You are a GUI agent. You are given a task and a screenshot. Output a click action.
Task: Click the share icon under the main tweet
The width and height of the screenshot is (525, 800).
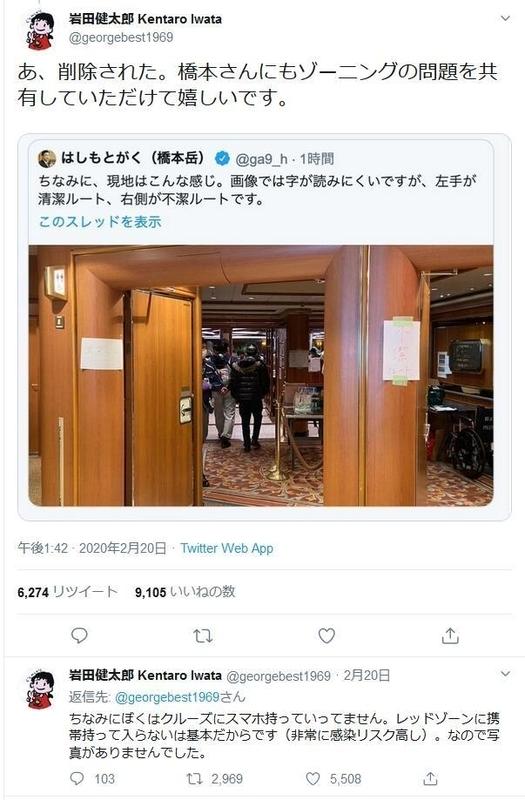pos(450,636)
